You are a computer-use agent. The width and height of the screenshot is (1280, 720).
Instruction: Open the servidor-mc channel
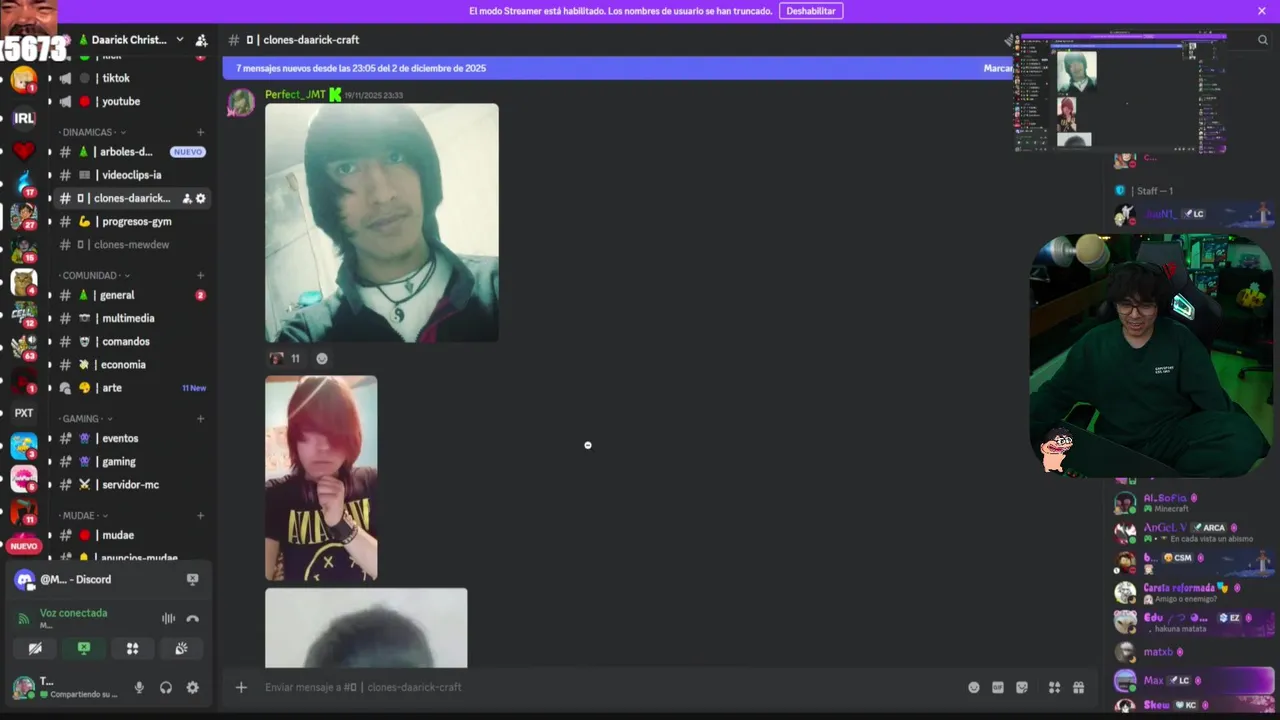tap(131, 484)
